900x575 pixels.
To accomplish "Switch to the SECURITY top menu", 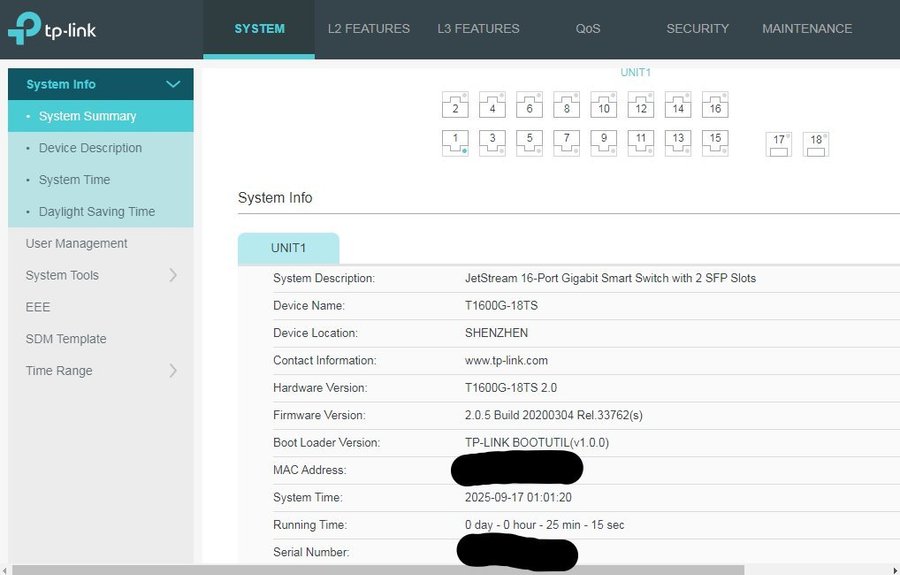I will [697, 29].
